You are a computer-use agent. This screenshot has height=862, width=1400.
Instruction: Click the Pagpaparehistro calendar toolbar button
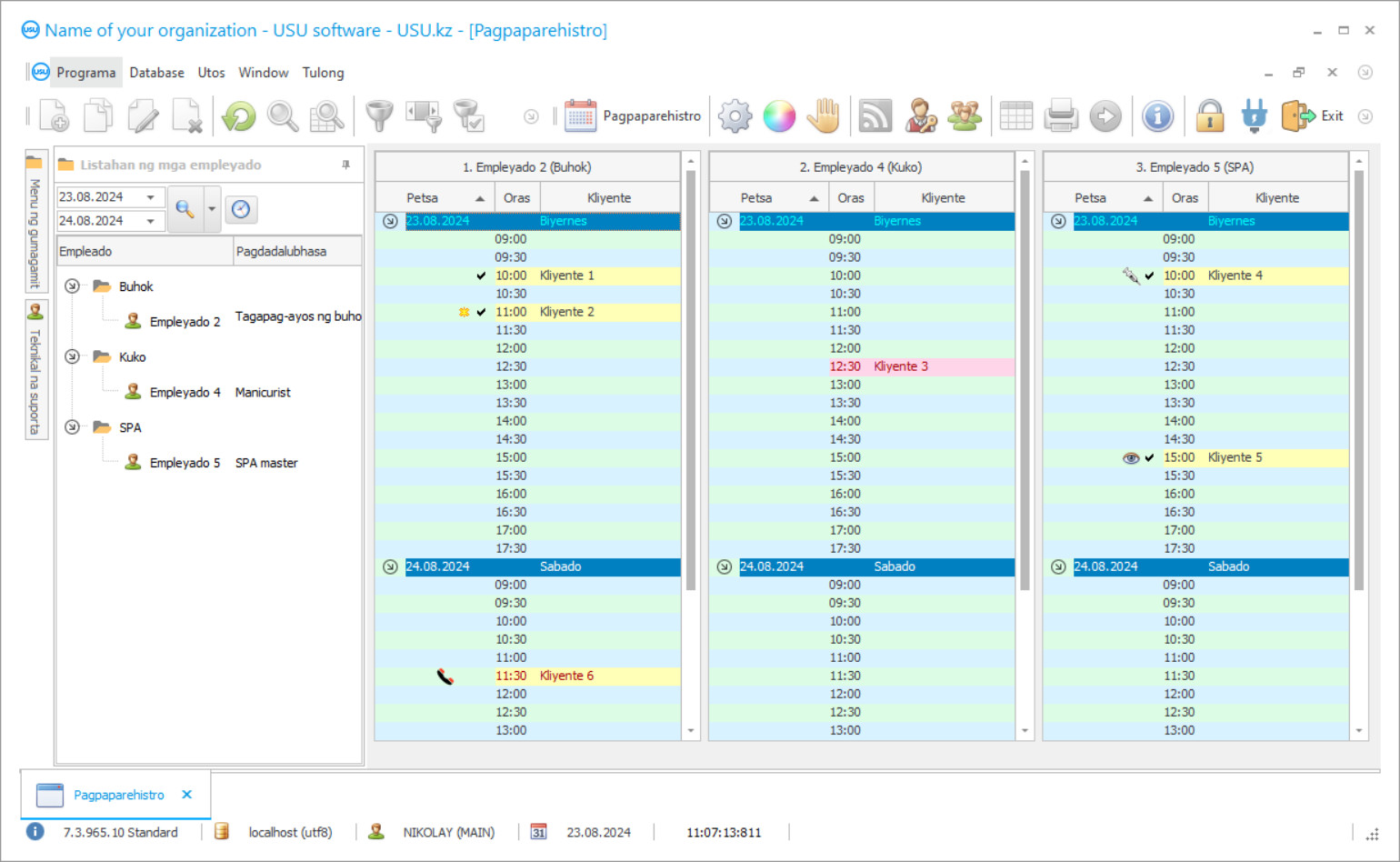[x=633, y=116]
